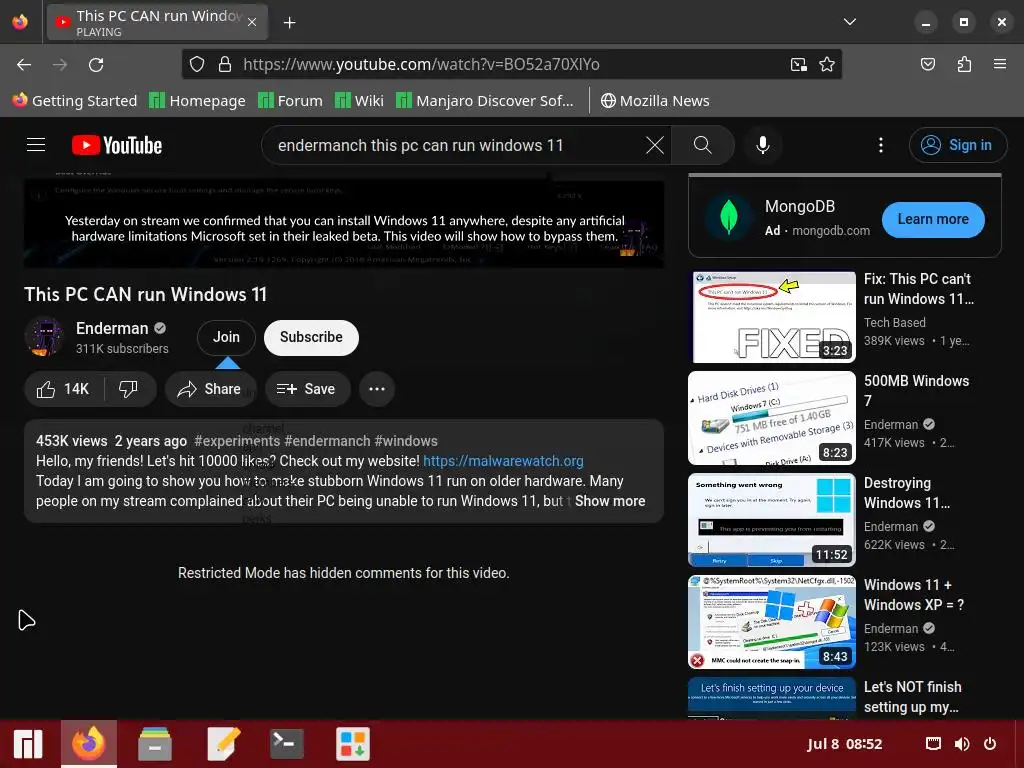Open the display icon in system tray

pos(933,744)
